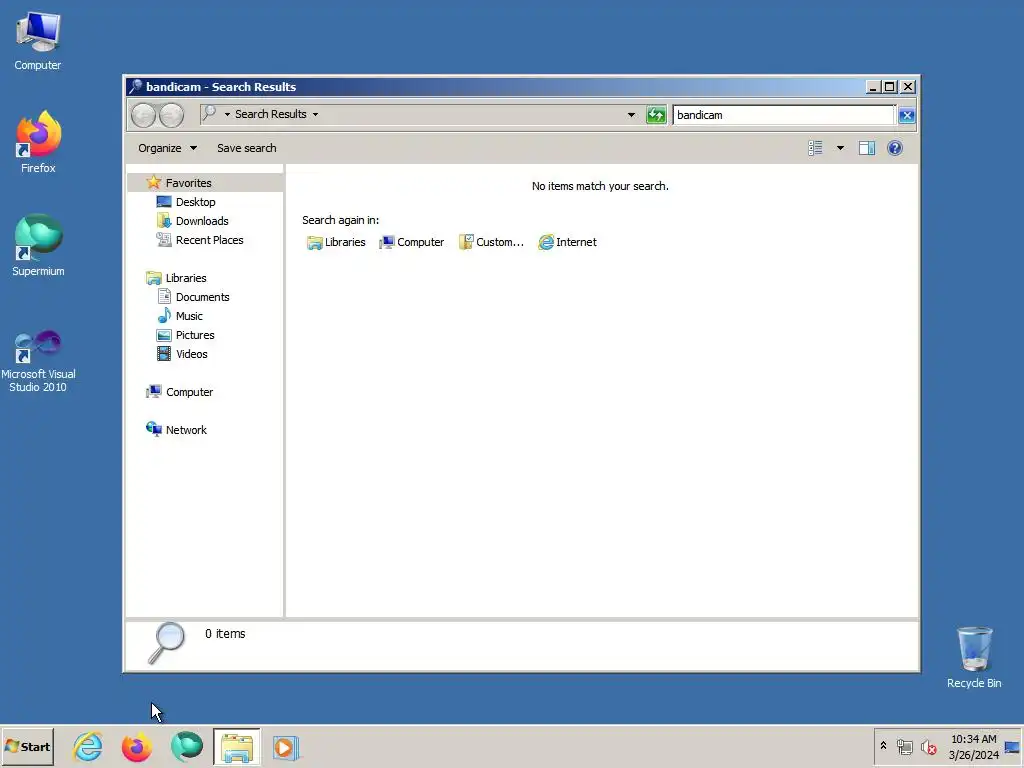Viewport: 1024px width, 768px height.
Task: Click the Show desktop tray button
Action: (x=1013, y=747)
